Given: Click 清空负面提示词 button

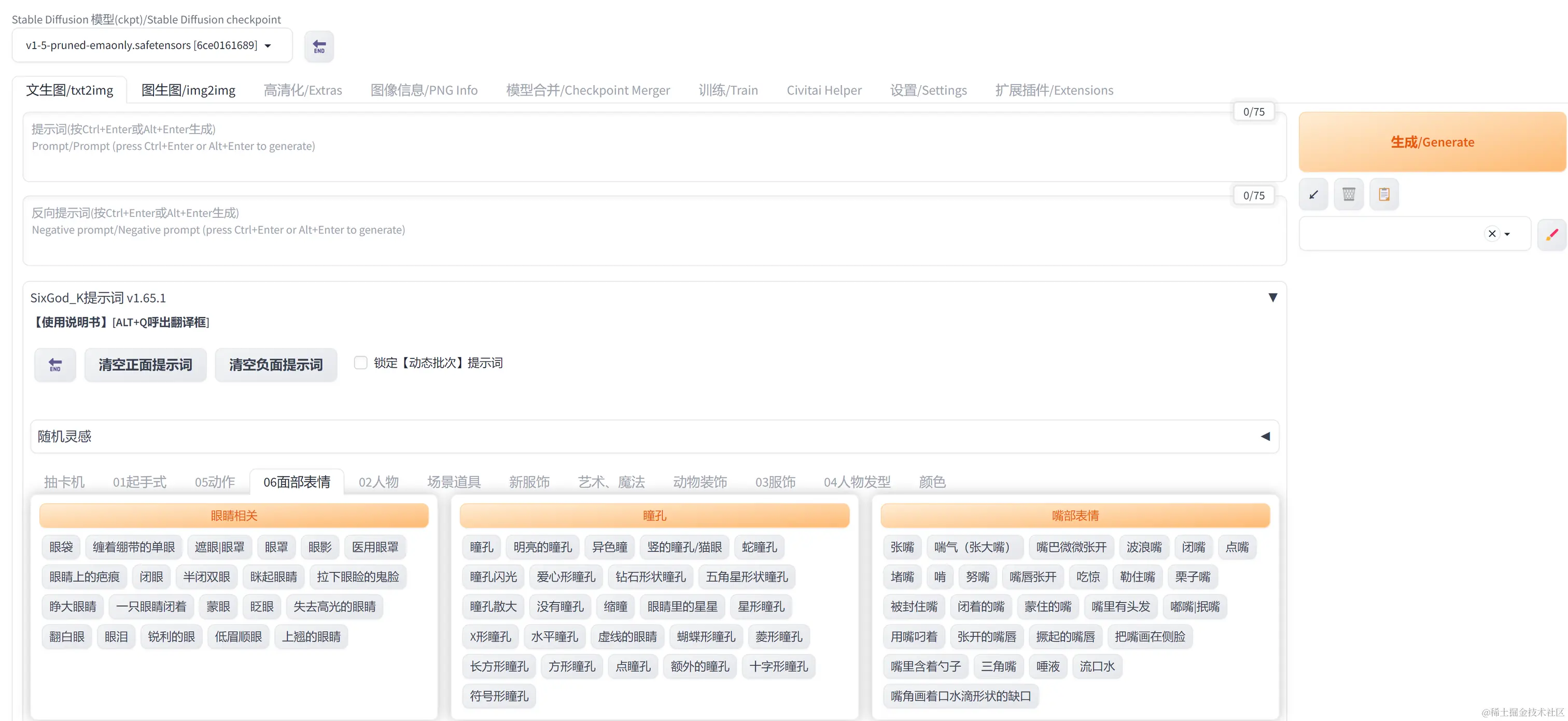Looking at the screenshot, I should [276, 365].
